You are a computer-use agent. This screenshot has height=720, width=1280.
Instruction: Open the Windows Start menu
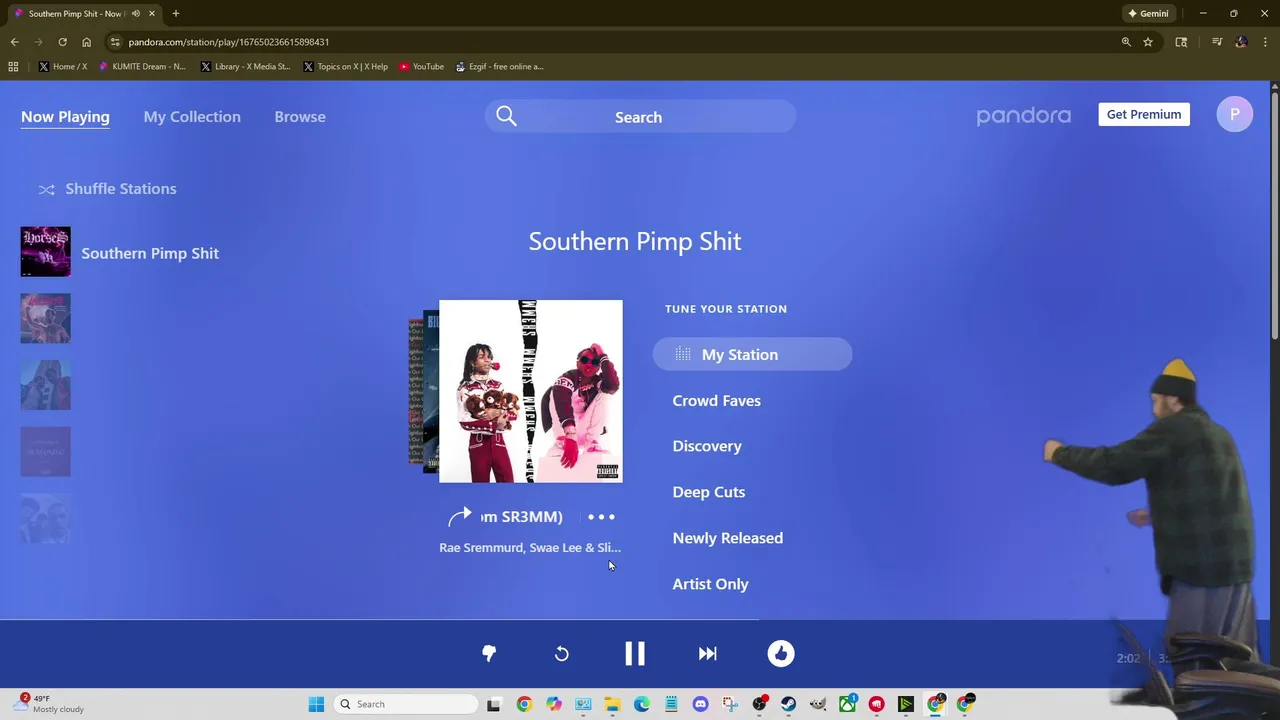click(316, 704)
